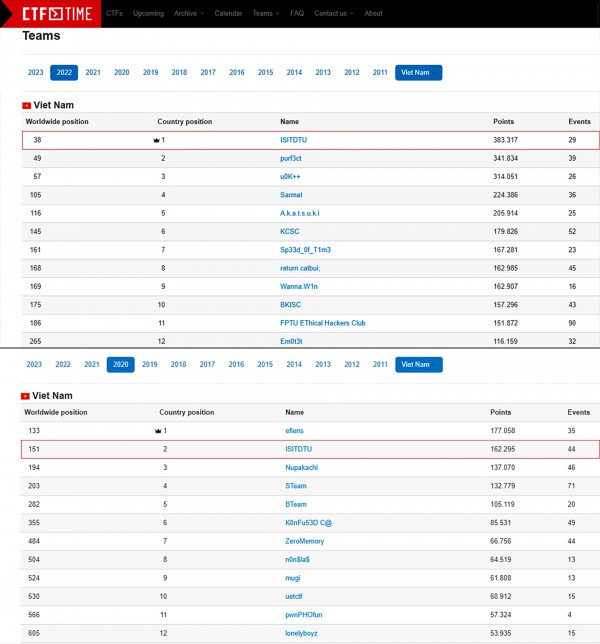
Task: Open the Calendar page from the navbar
Action: click(x=226, y=14)
